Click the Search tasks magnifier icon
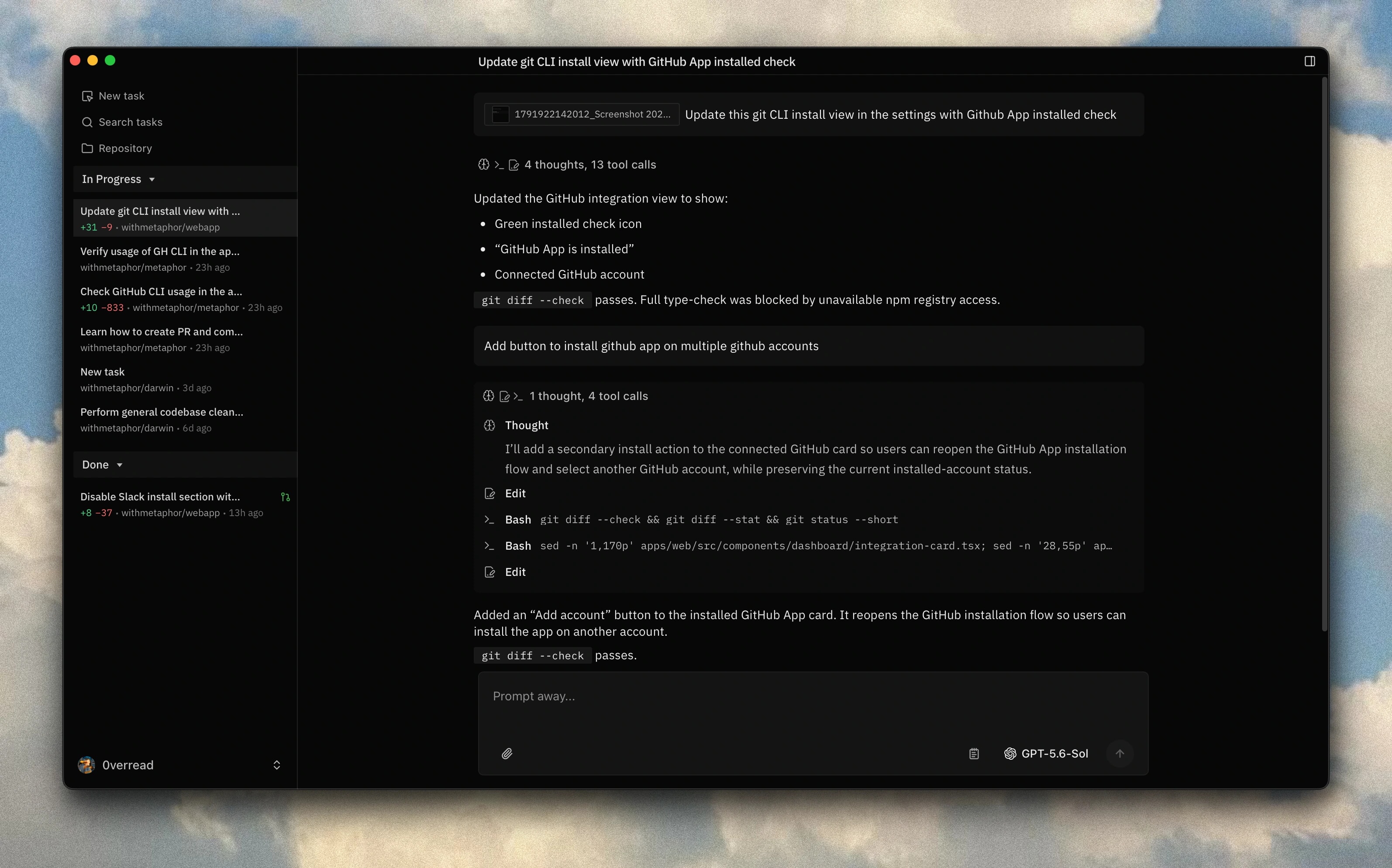This screenshot has width=1392, height=868. 87,122
